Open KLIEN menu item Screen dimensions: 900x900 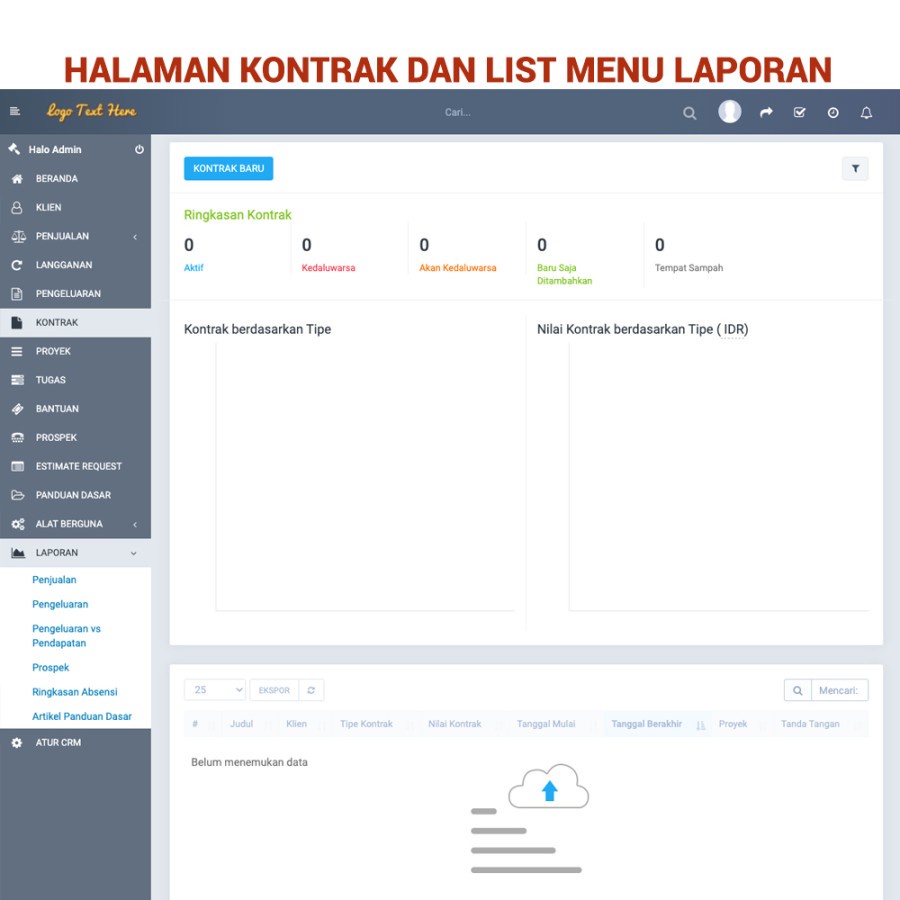pyautogui.click(x=75, y=207)
